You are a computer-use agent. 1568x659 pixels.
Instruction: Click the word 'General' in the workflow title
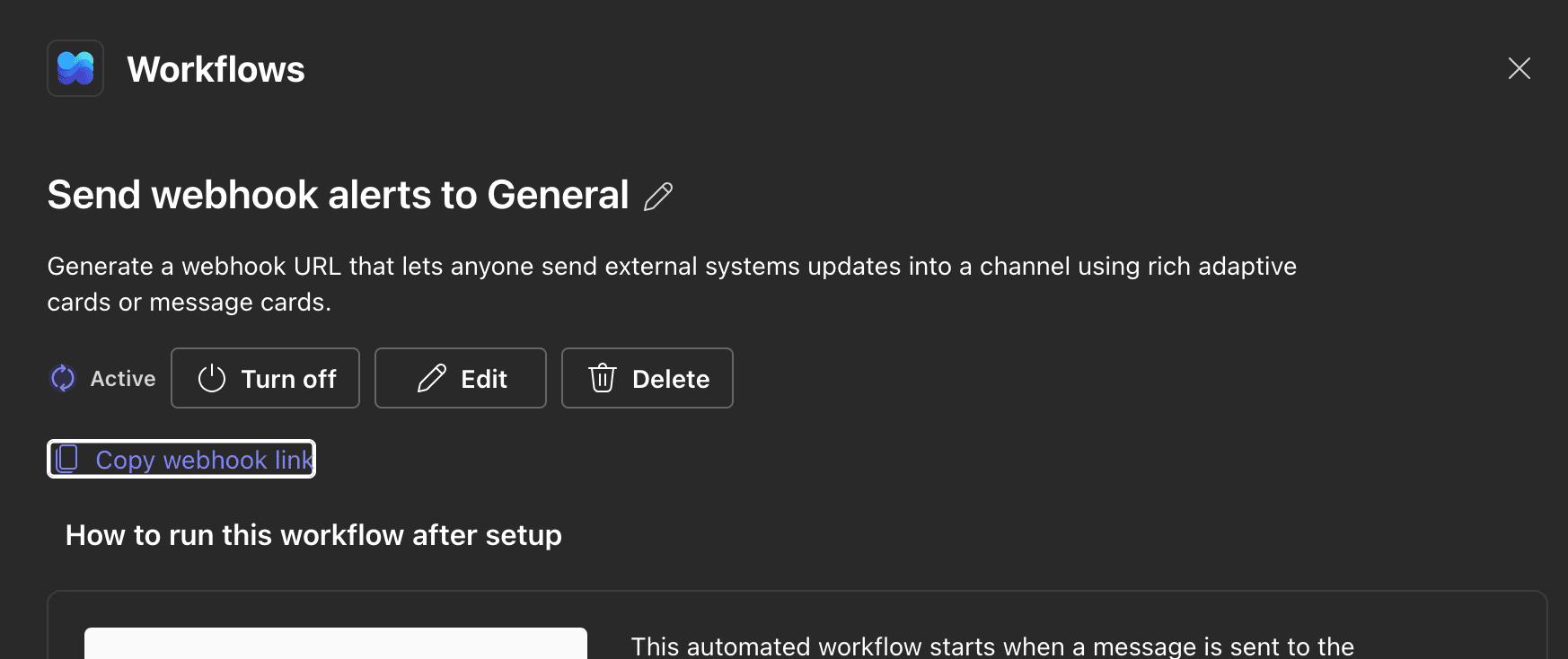pos(558,195)
